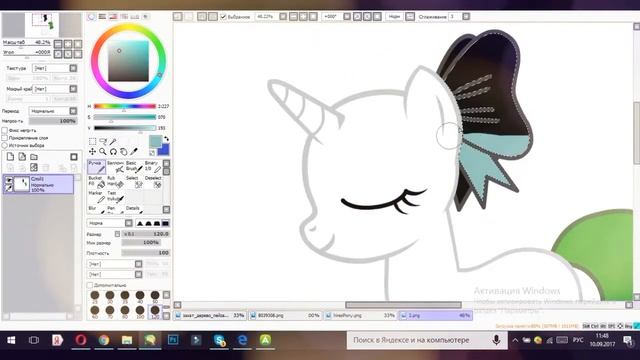
Task: Toggle visibility eye of Слой1 layer
Action: [8, 180]
